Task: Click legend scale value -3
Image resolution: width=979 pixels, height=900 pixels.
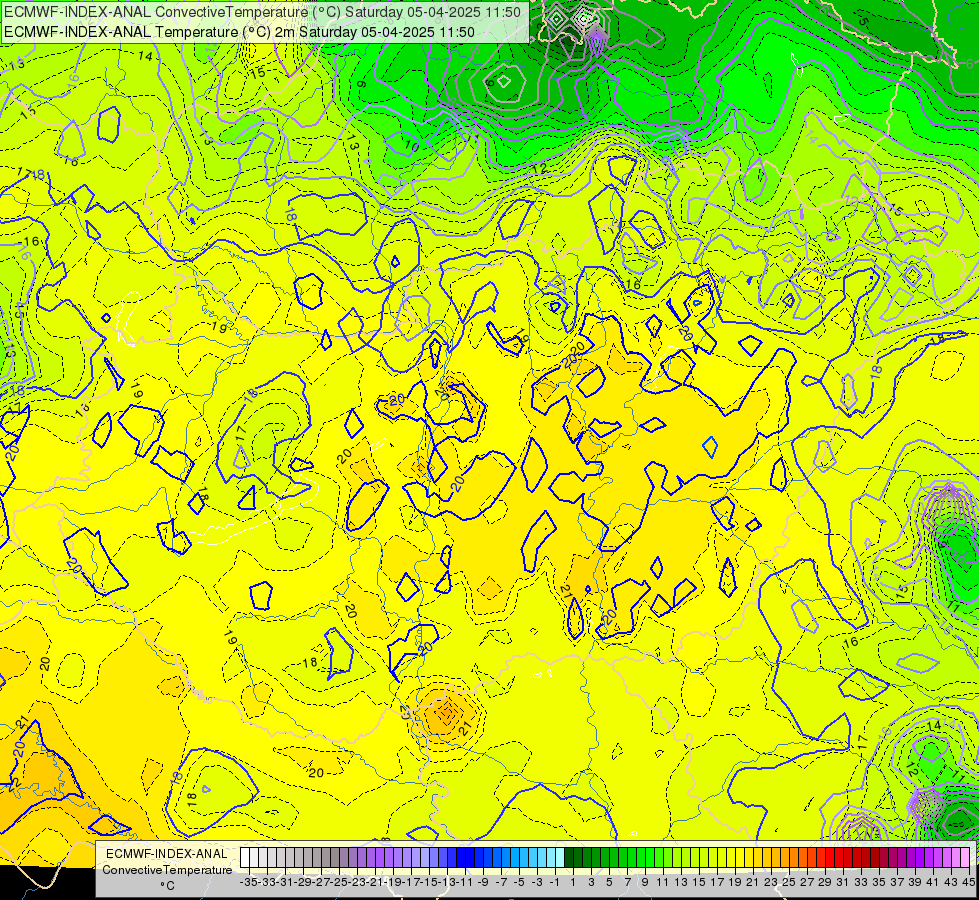Action: tap(538, 882)
